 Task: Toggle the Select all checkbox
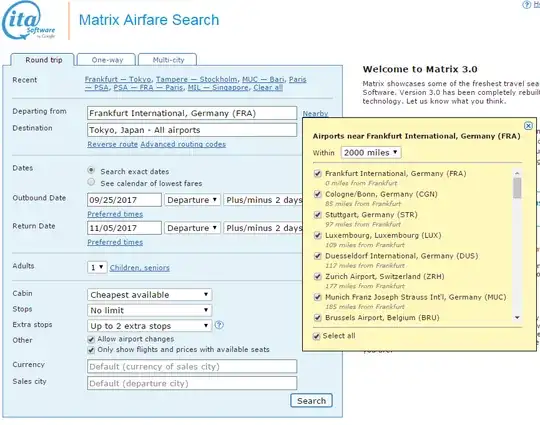pyautogui.click(x=316, y=336)
